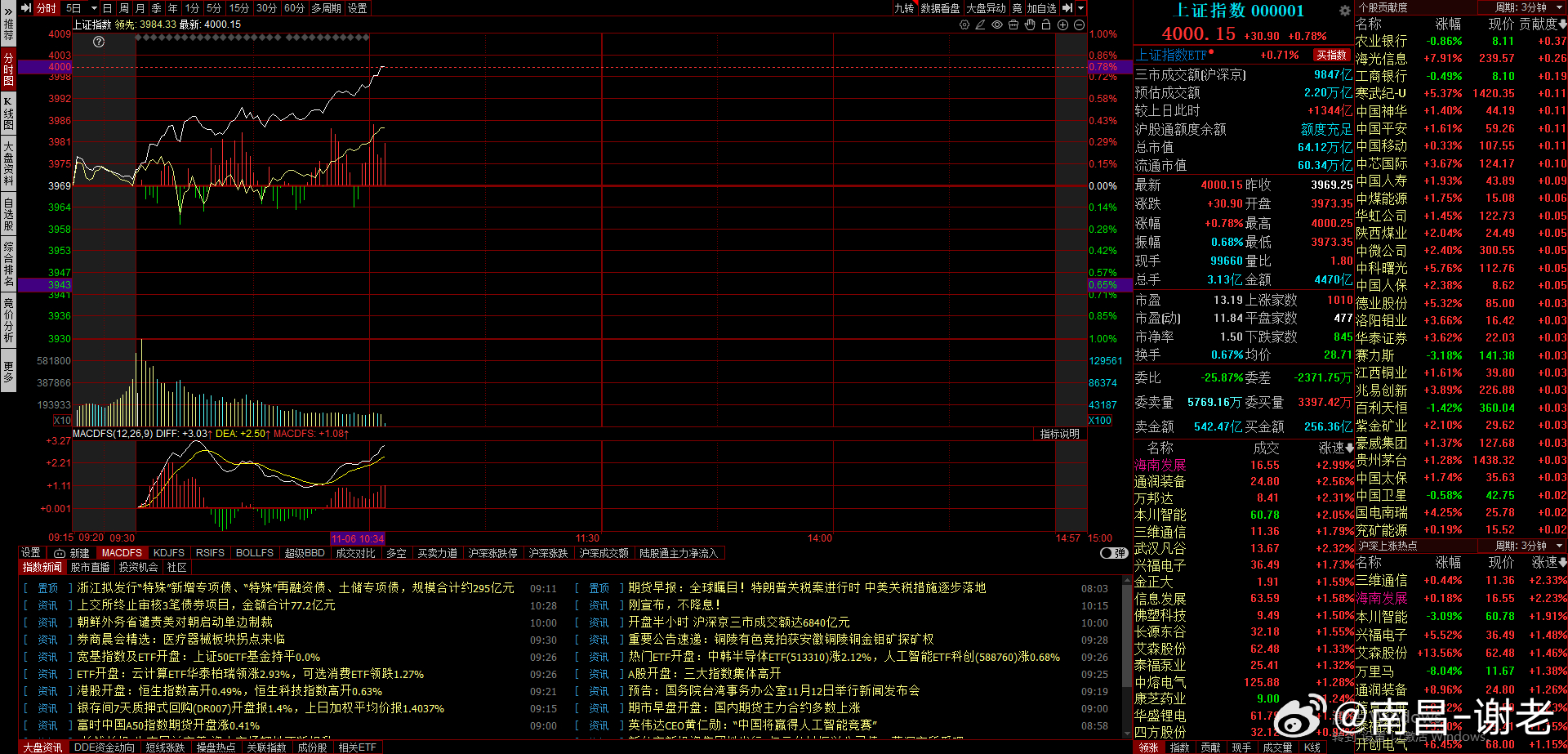Image resolution: width=1568 pixels, height=754 pixels.
Task: Open sidebar item 自选股
Action: tap(8, 214)
